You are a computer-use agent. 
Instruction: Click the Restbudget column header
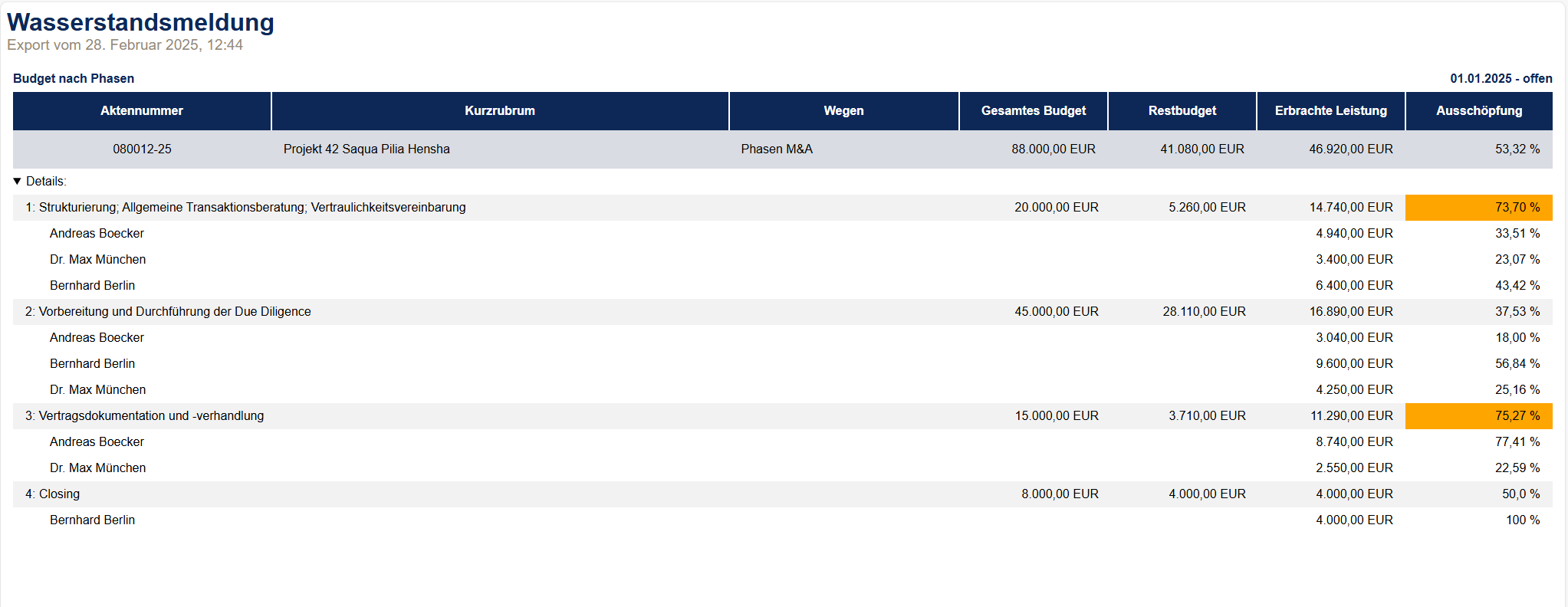(x=1182, y=111)
